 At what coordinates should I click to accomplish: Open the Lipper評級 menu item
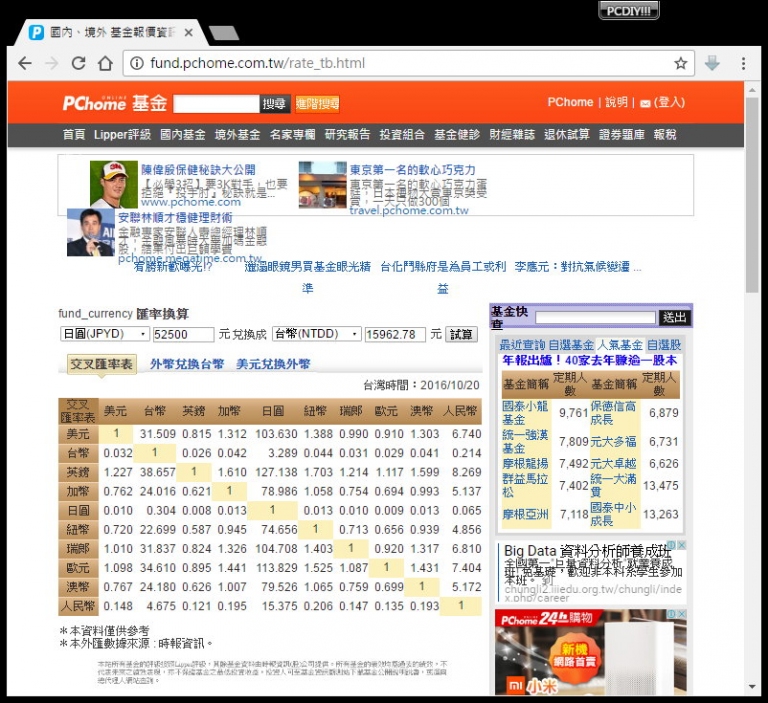tap(122, 135)
